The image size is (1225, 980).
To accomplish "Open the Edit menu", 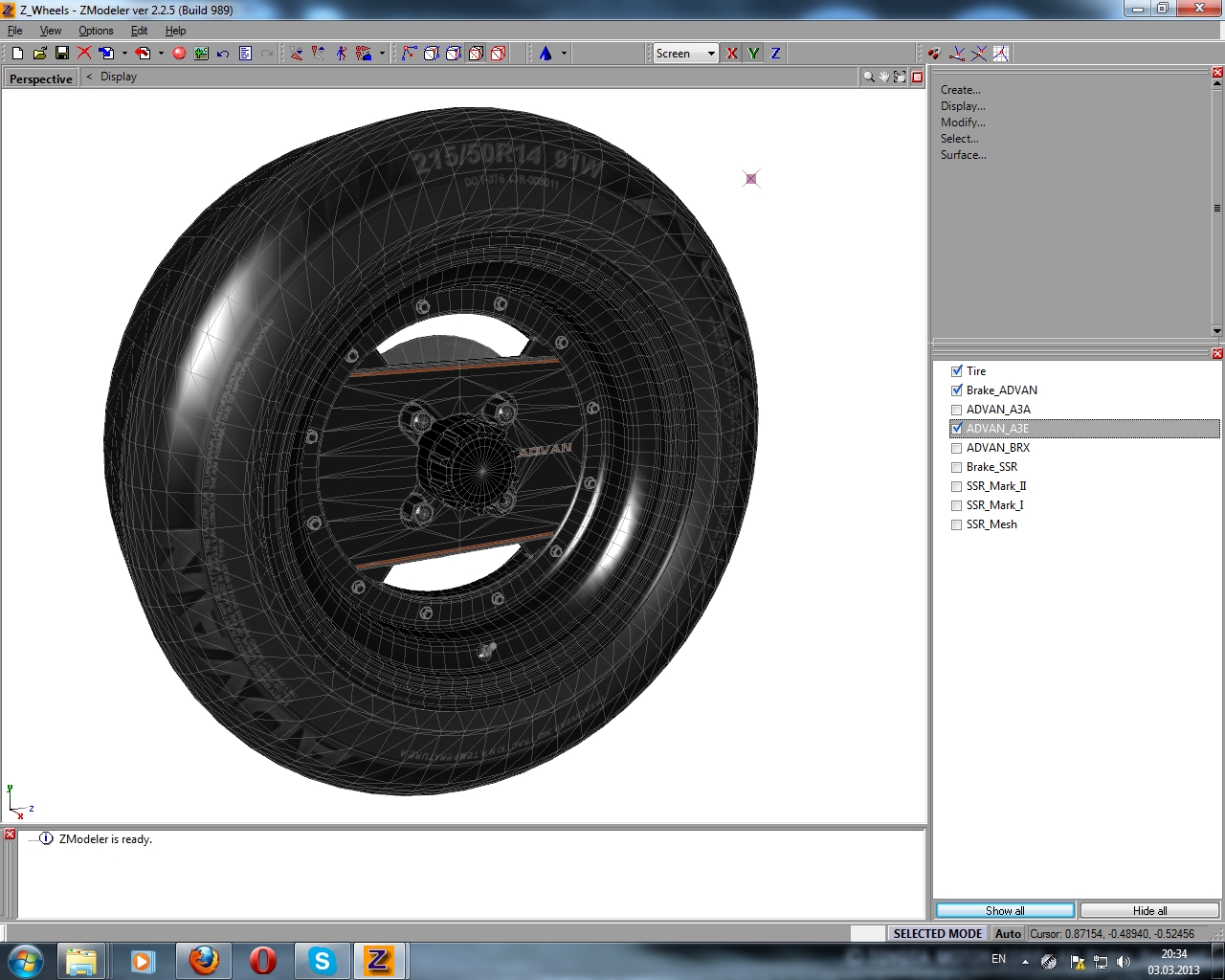I will pos(139,31).
